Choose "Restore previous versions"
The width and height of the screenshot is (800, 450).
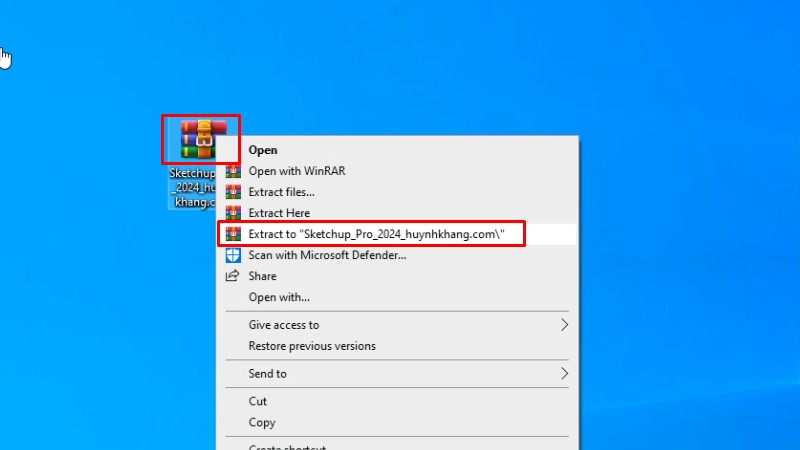312,346
